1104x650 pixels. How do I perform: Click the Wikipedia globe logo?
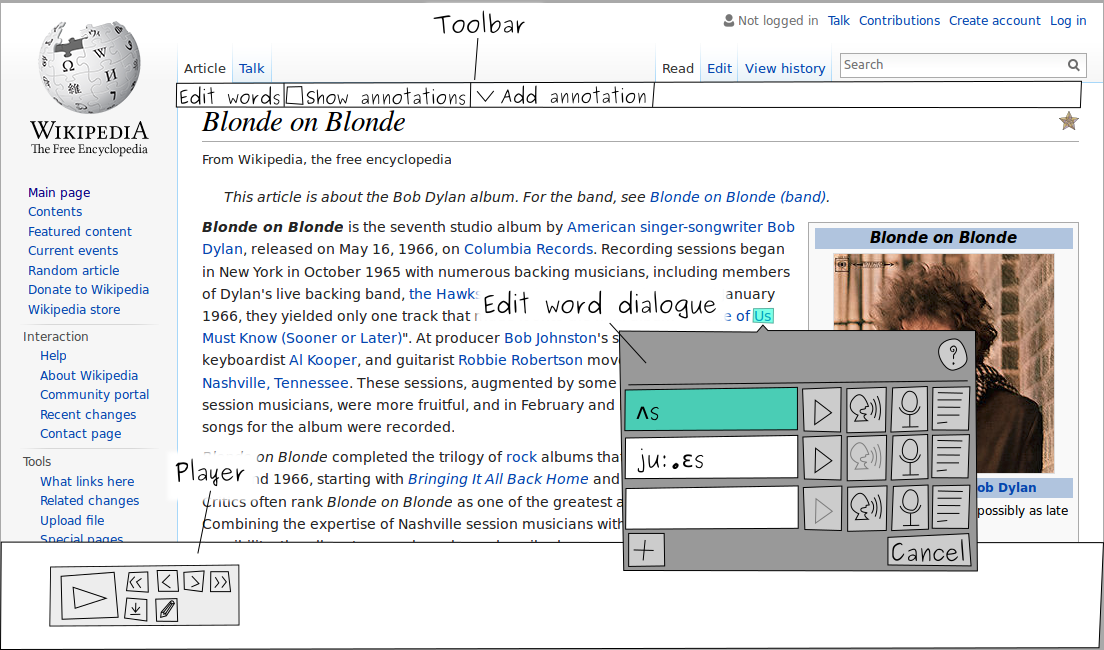(89, 68)
